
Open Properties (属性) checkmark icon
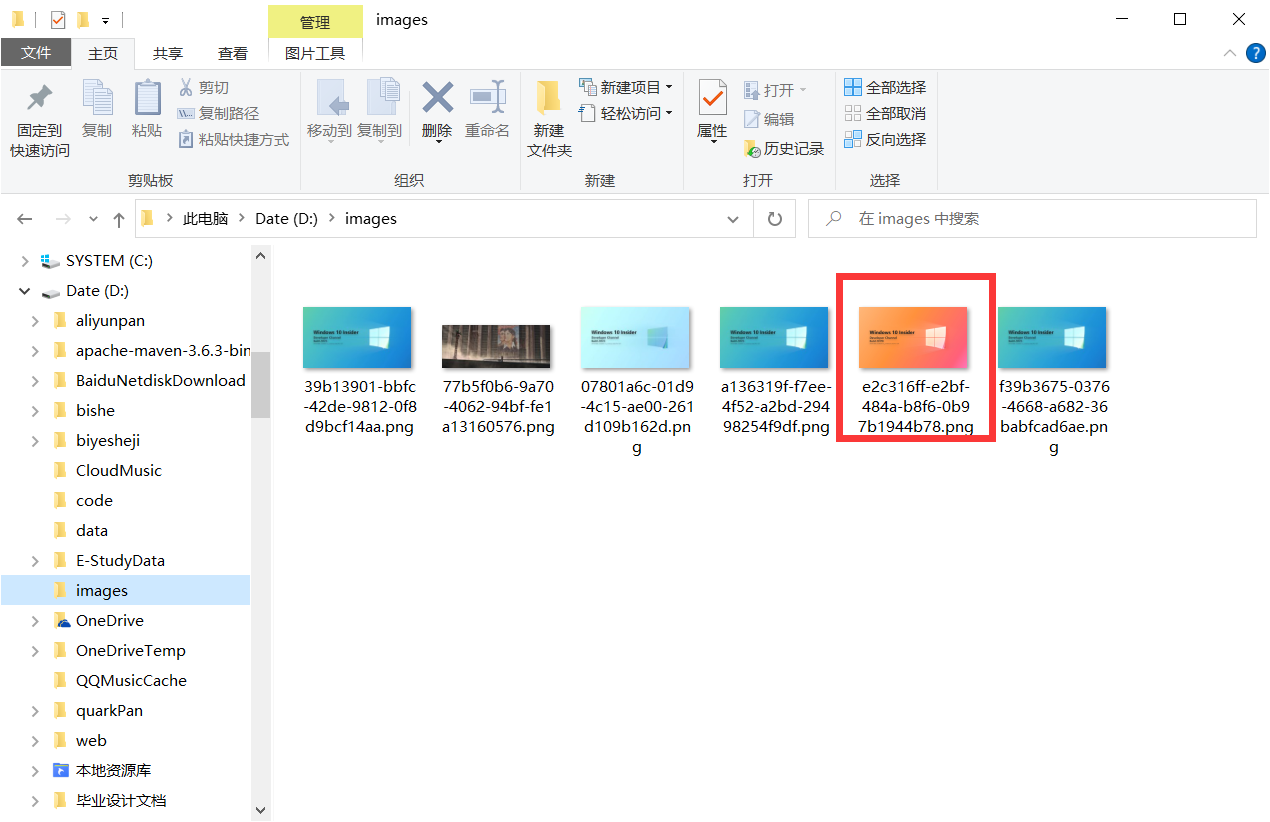tap(712, 99)
